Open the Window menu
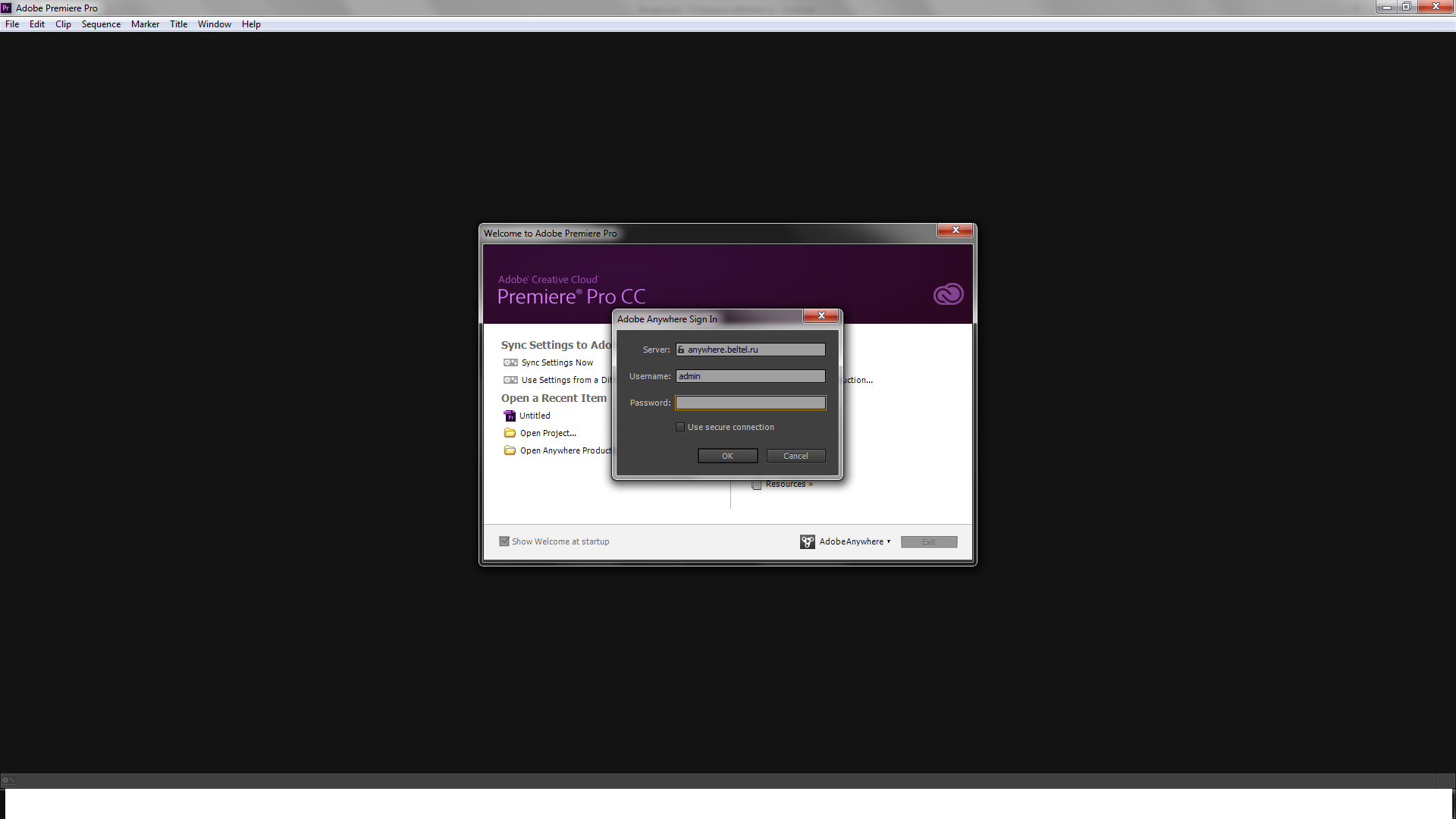The image size is (1456, 819). [214, 24]
